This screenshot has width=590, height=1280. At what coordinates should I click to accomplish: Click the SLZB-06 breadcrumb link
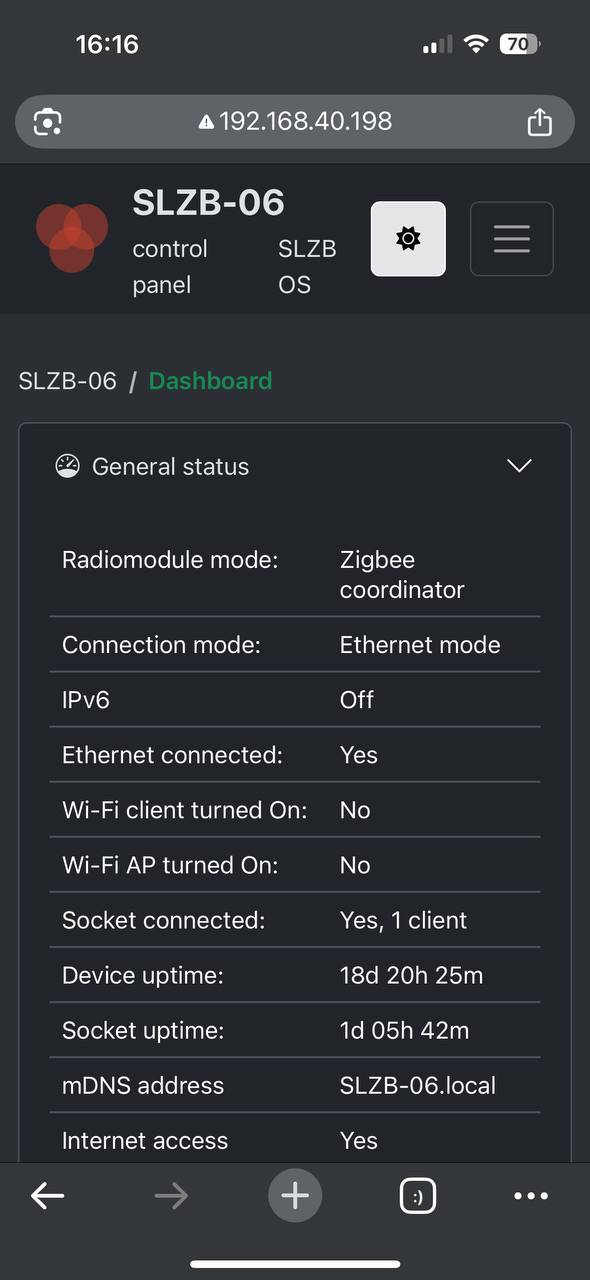(68, 381)
